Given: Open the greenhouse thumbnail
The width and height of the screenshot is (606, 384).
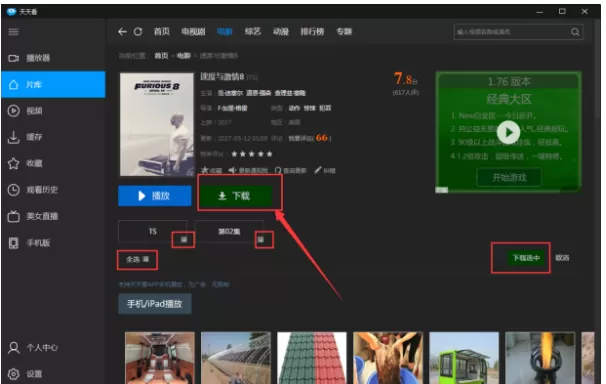Looking at the screenshot, I should tap(236, 358).
